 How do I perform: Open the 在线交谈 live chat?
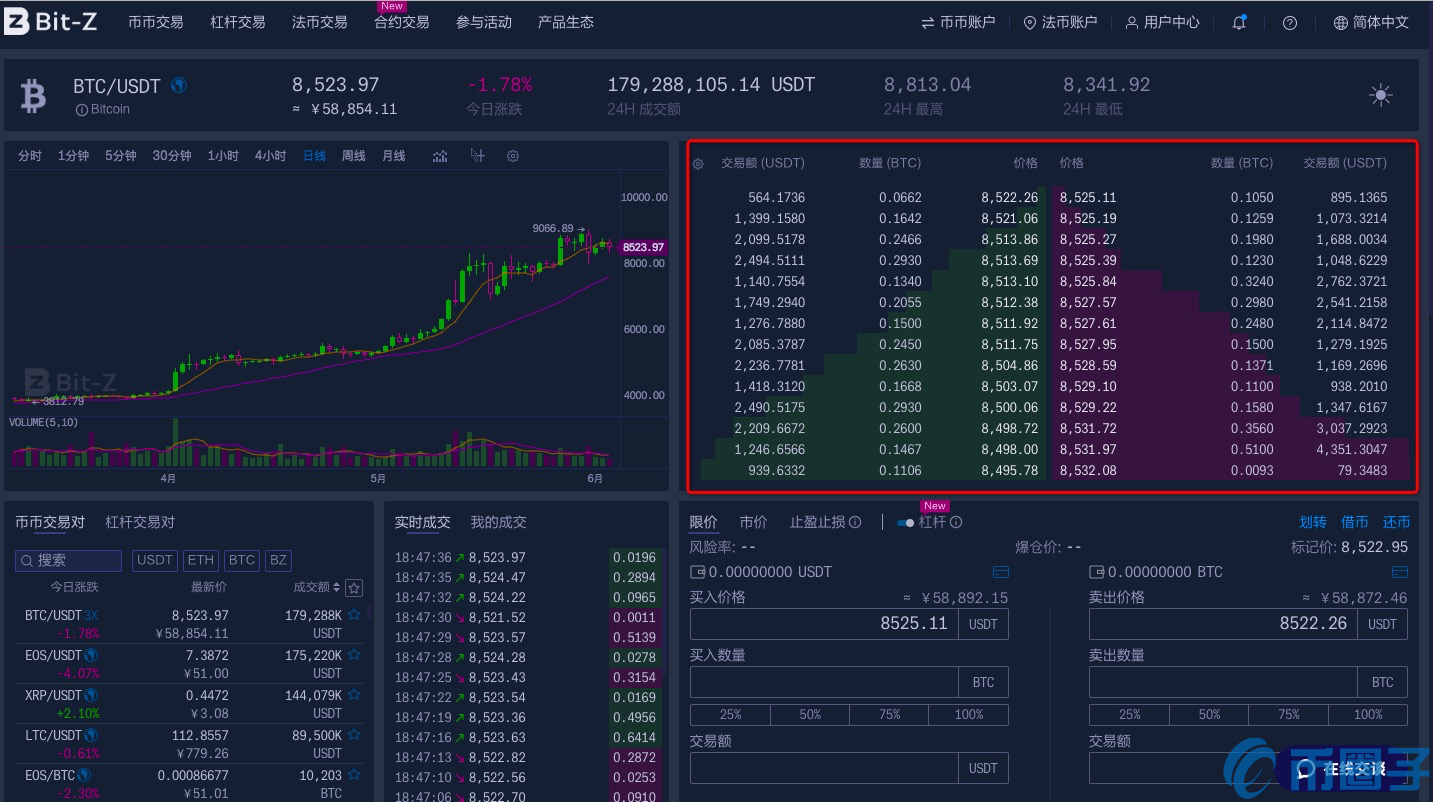pos(1341,769)
